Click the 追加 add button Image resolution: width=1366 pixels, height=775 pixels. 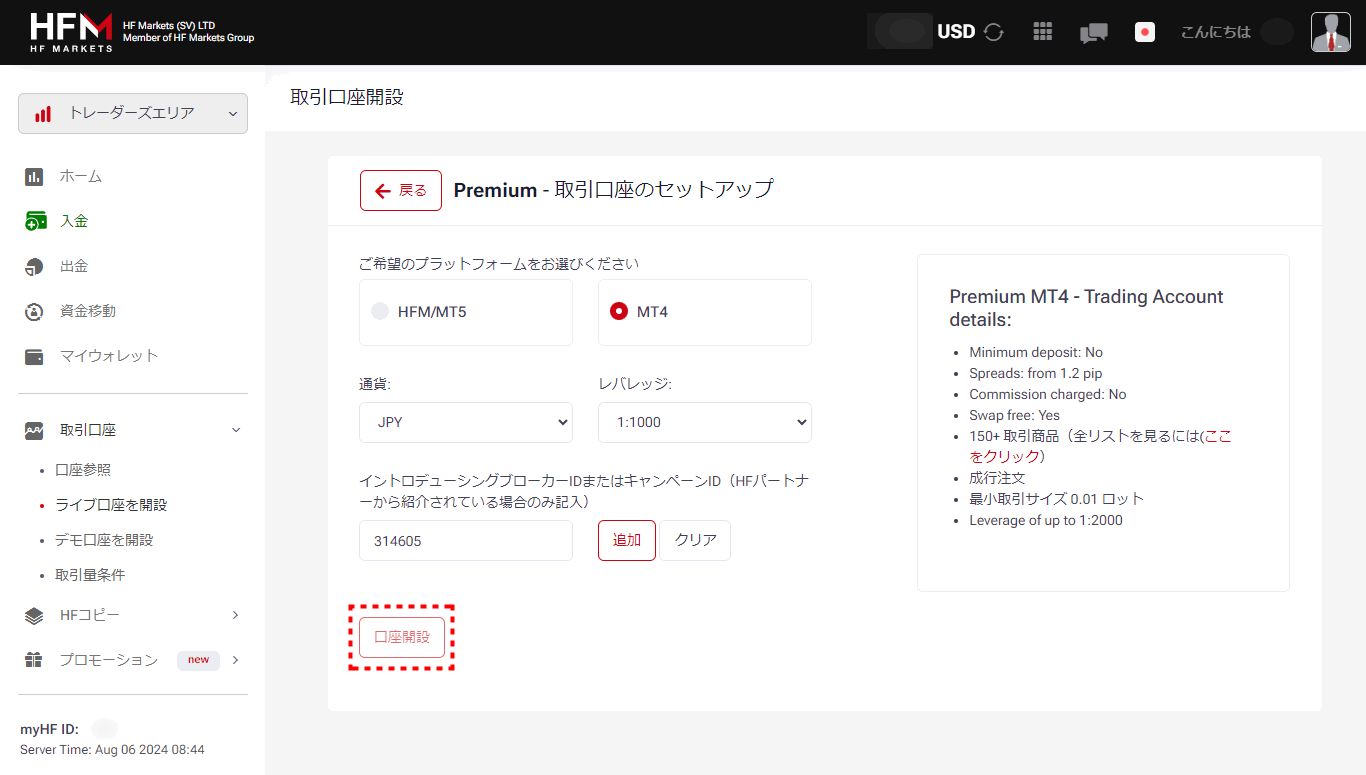627,540
